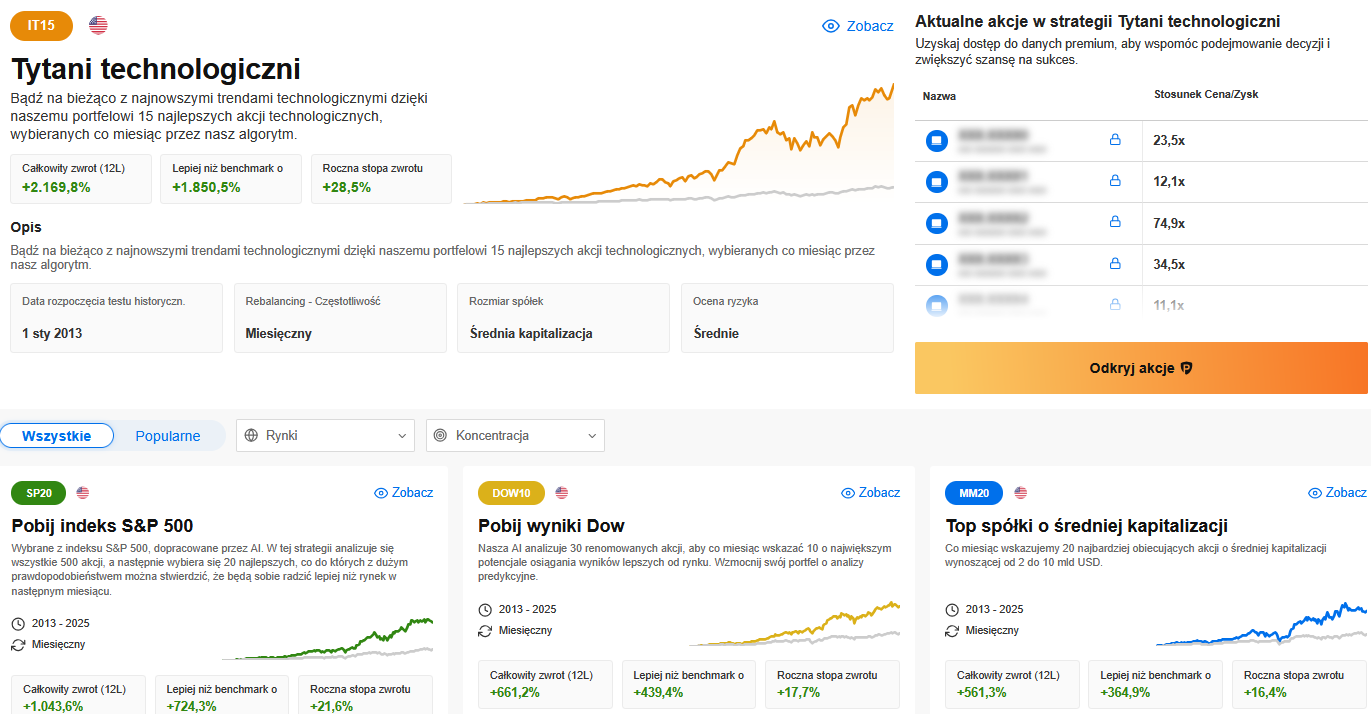Click the yellow DOW10 badge
1371x714 pixels.
pos(512,493)
